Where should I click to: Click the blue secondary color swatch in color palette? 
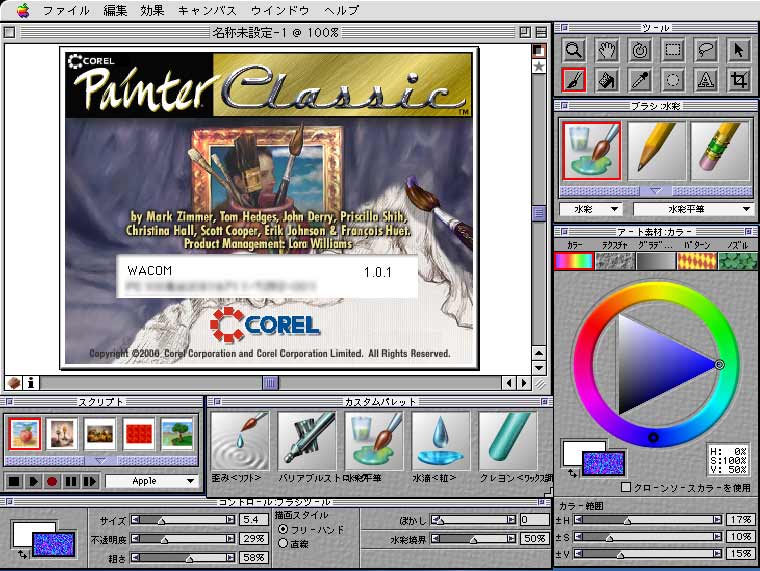point(603,463)
